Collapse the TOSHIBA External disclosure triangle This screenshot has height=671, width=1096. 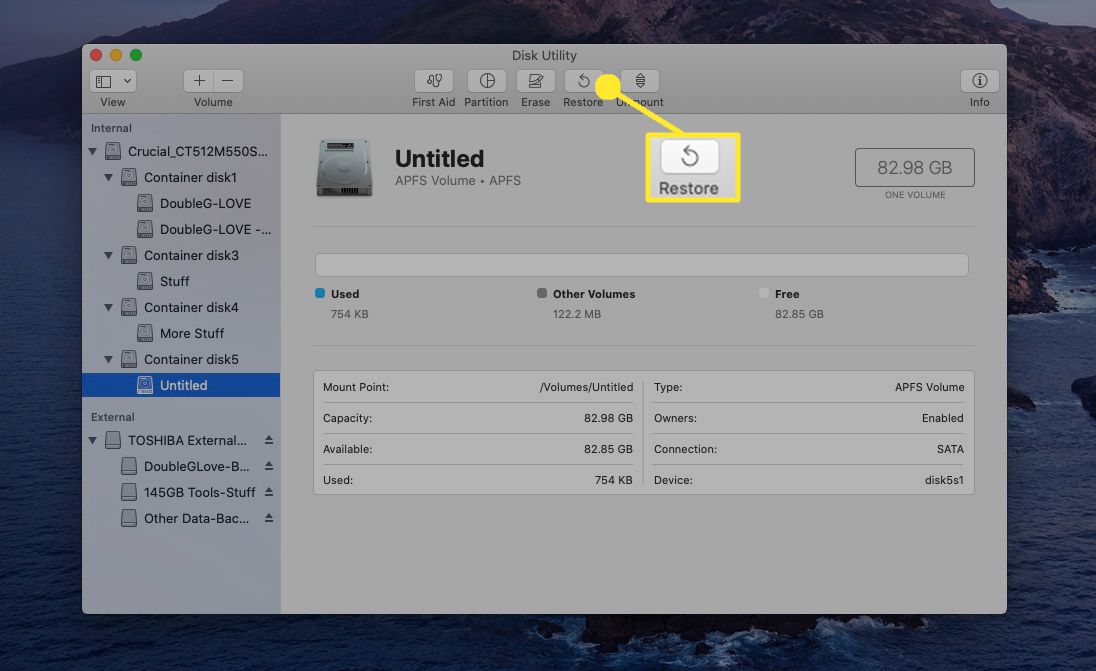tap(94, 441)
